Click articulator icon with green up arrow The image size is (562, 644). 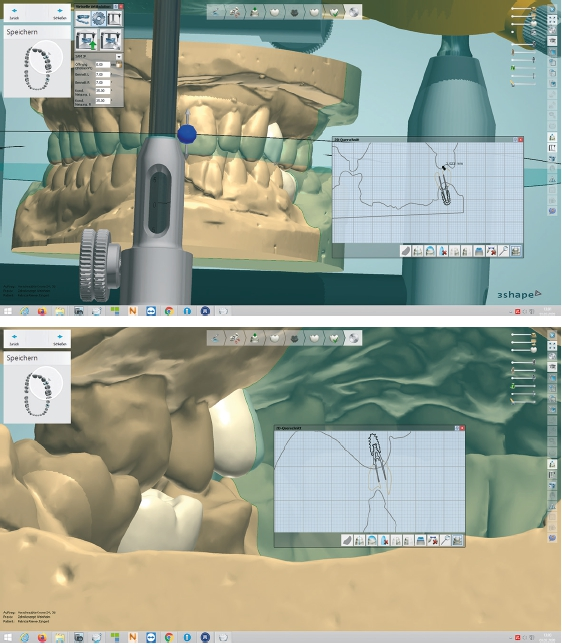(x=86, y=40)
